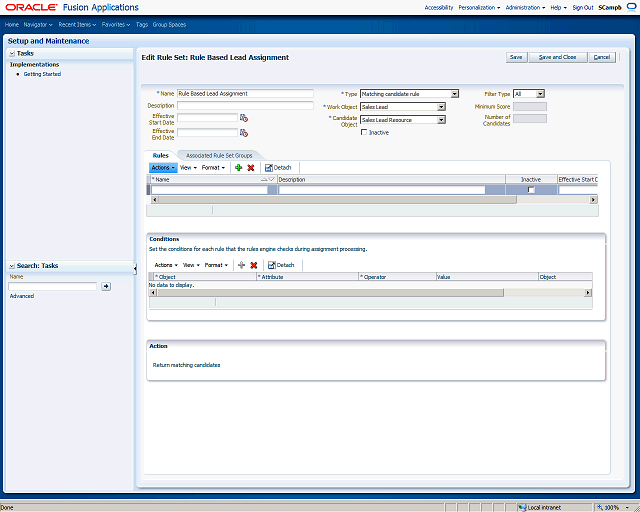Click the search Tasks go arrow button
The height and width of the screenshot is (512, 640).
pos(106,286)
